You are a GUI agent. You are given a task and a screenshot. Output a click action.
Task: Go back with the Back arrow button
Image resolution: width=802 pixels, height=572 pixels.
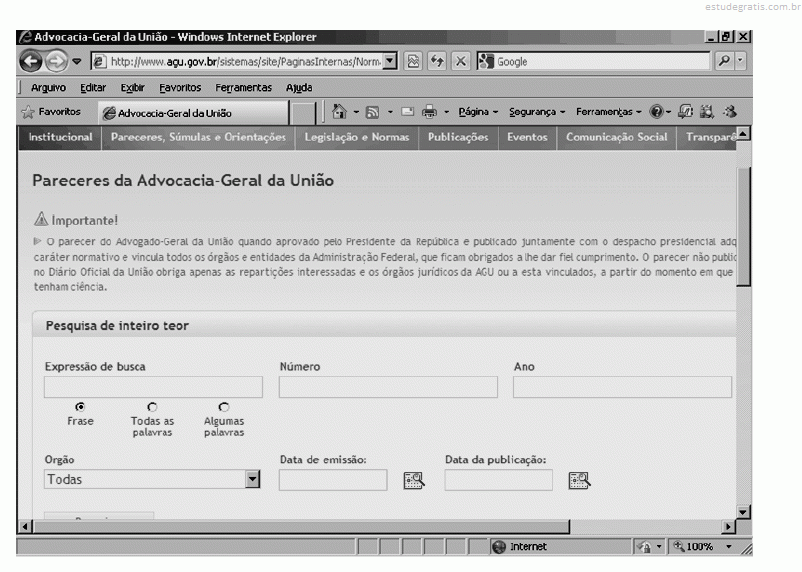31,61
